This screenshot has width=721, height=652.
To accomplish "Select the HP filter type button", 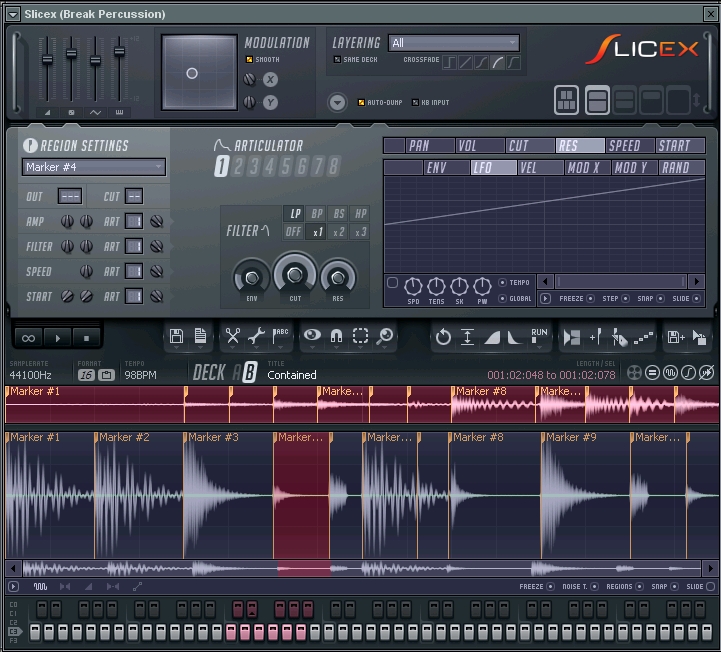I will point(360,214).
